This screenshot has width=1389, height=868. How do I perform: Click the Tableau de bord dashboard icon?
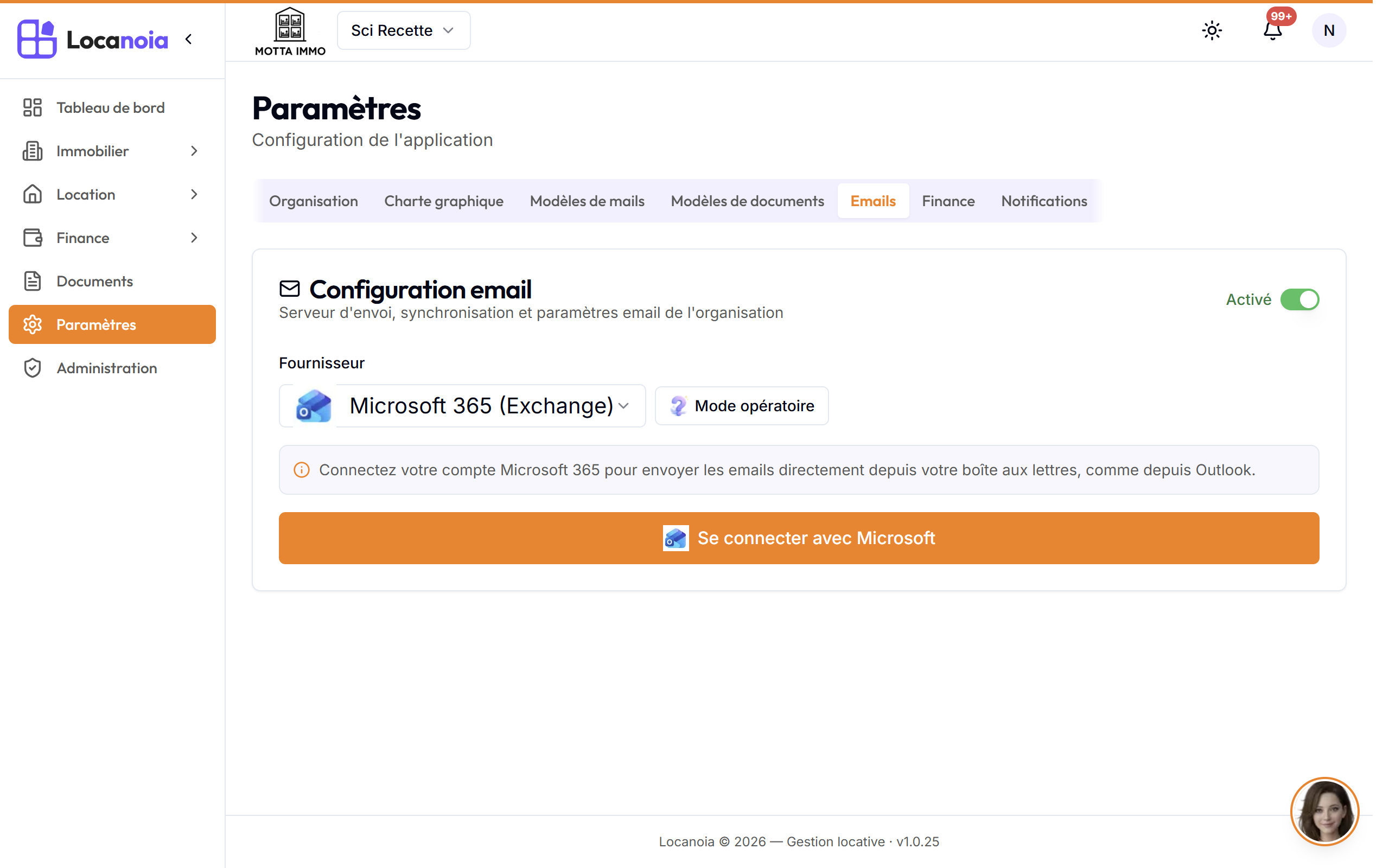[x=33, y=107]
